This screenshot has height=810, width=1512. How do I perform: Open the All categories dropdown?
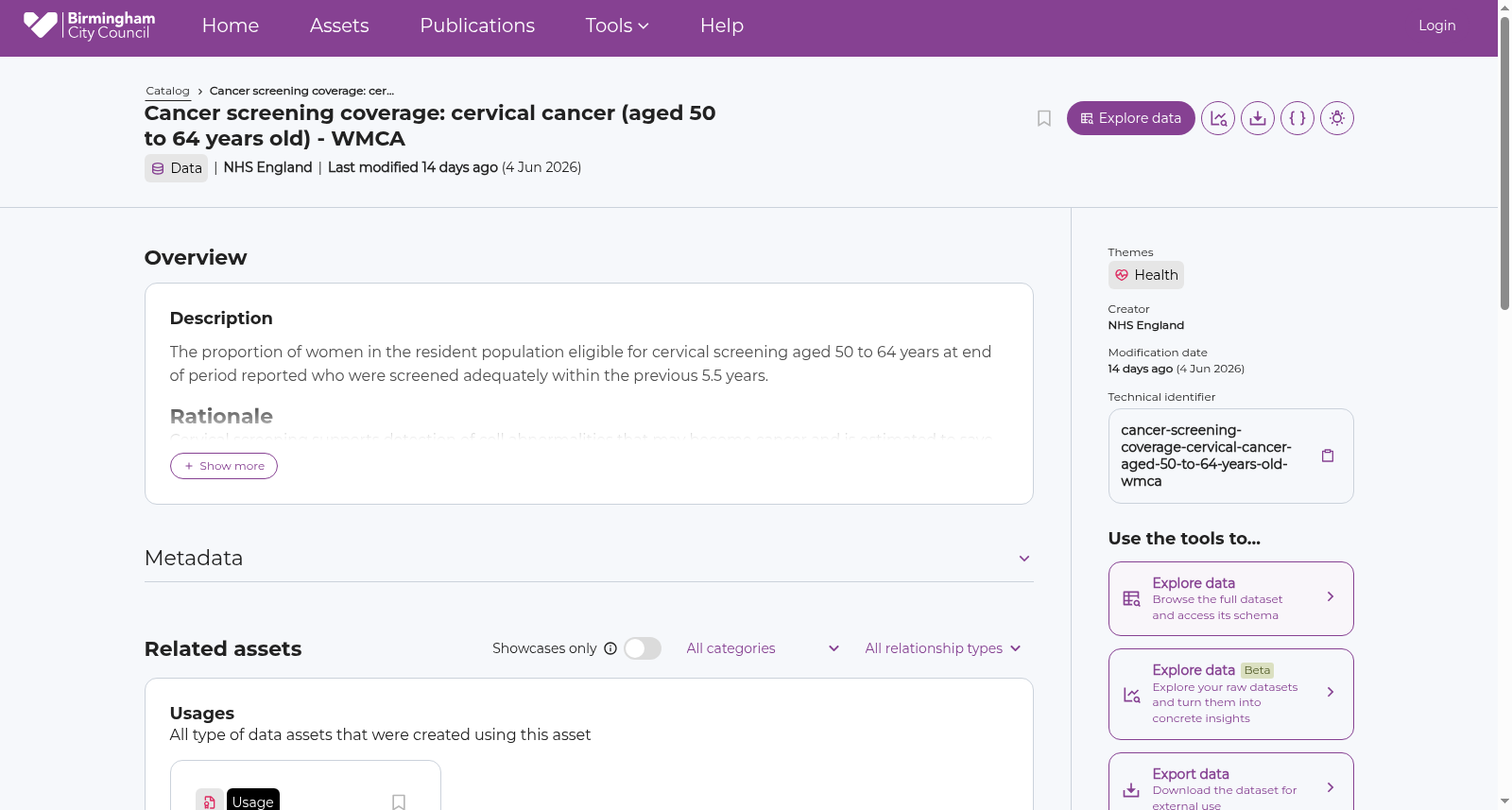point(763,648)
